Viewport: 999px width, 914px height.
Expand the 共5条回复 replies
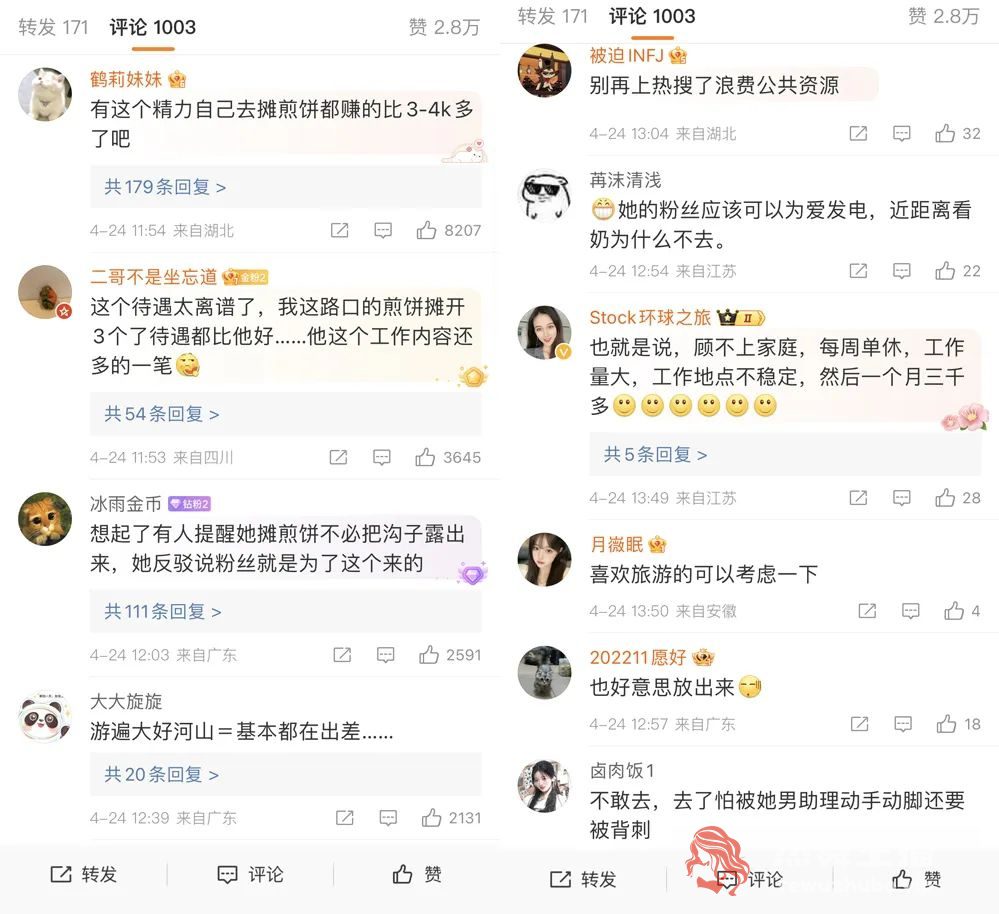pos(656,454)
